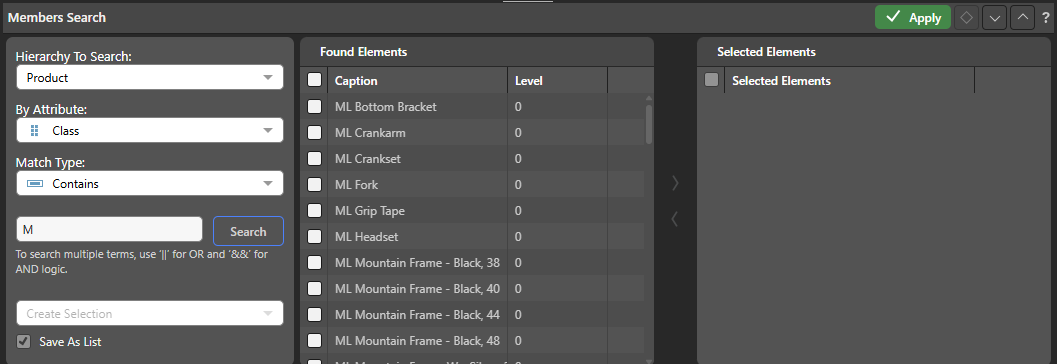Click the diamond icon next to Apply
Screen dimensions: 1057x364
pos(967,18)
